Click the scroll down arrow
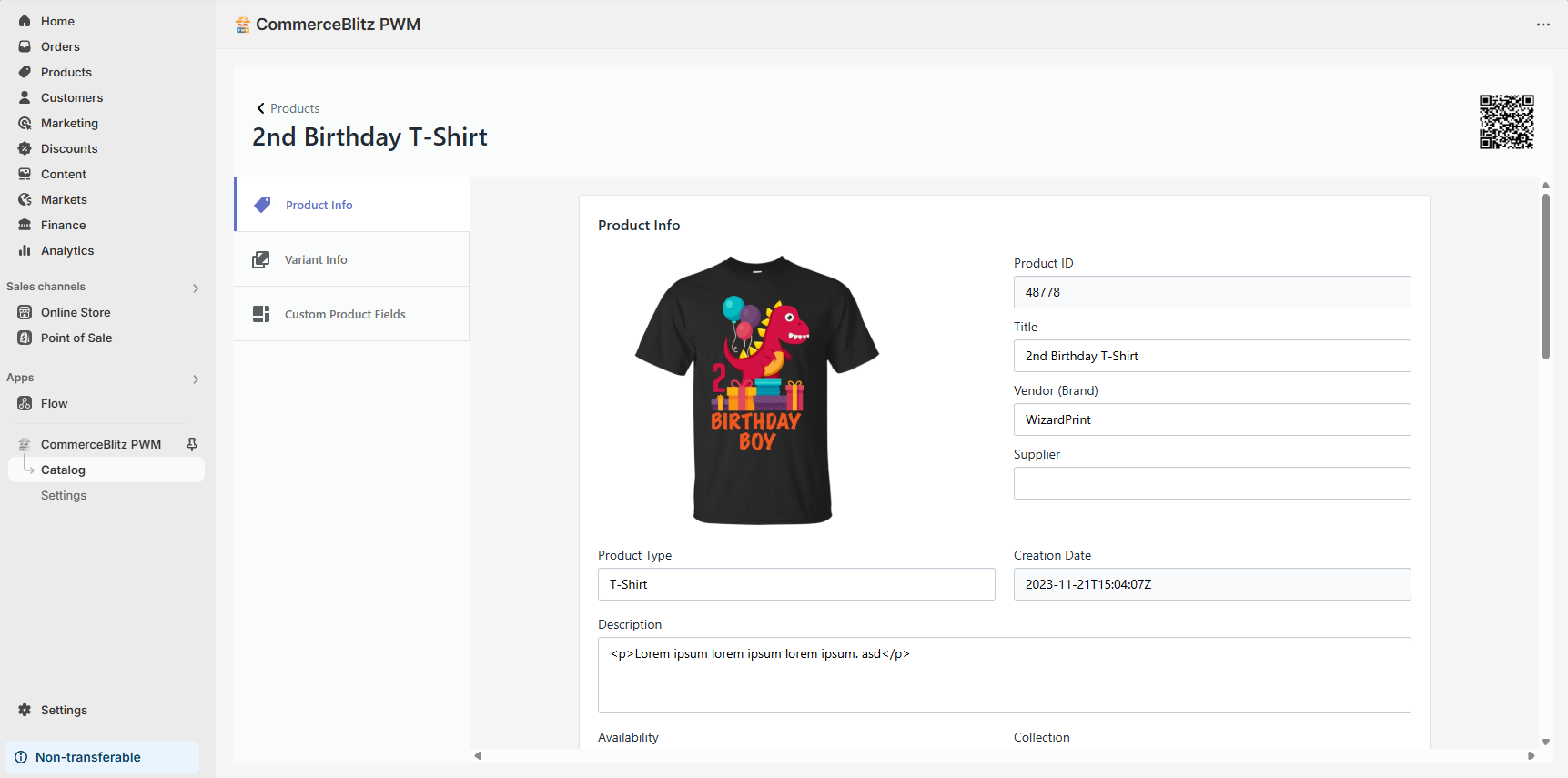The width and height of the screenshot is (1568, 778). click(x=1545, y=743)
